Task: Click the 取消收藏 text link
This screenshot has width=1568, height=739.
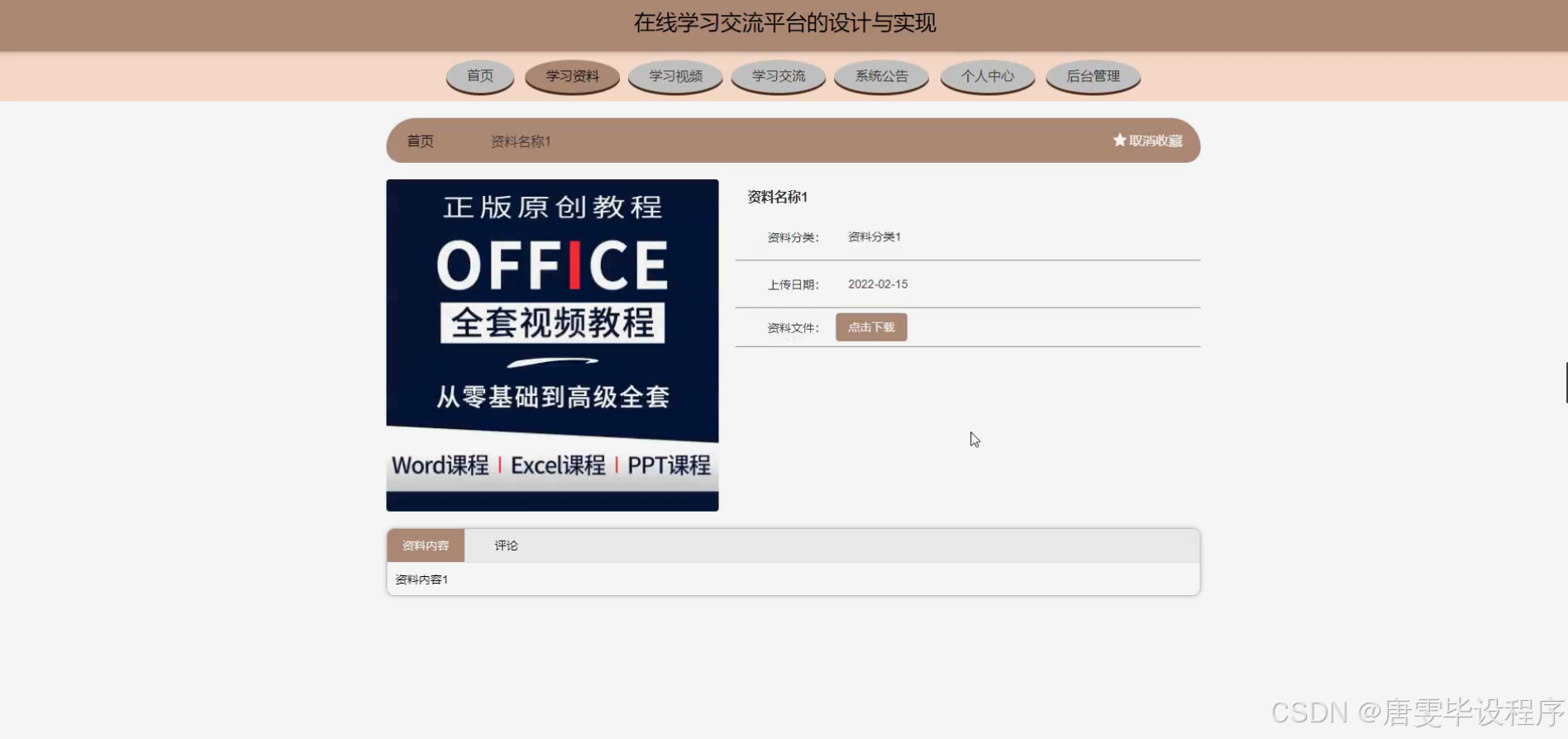Action: click(1156, 141)
